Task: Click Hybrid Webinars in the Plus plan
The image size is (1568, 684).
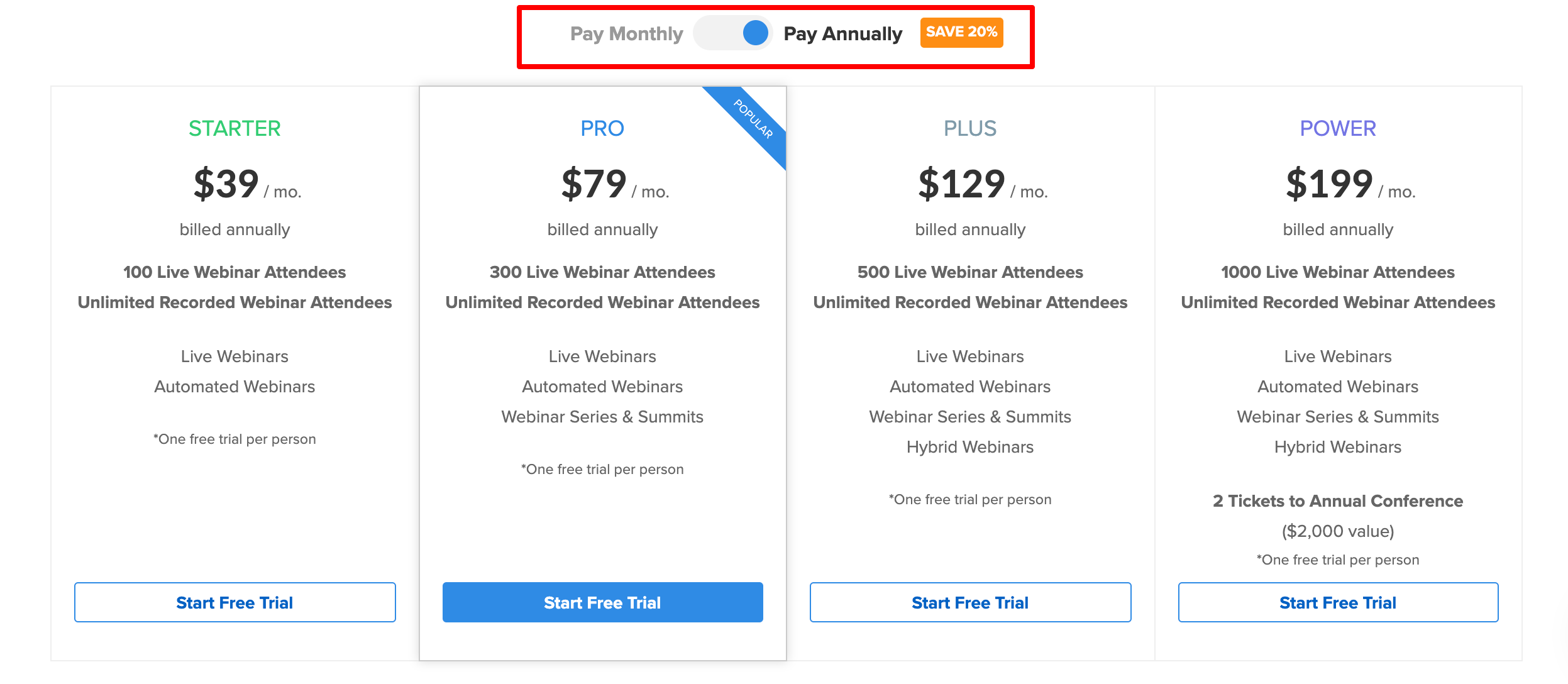Action: [970, 447]
